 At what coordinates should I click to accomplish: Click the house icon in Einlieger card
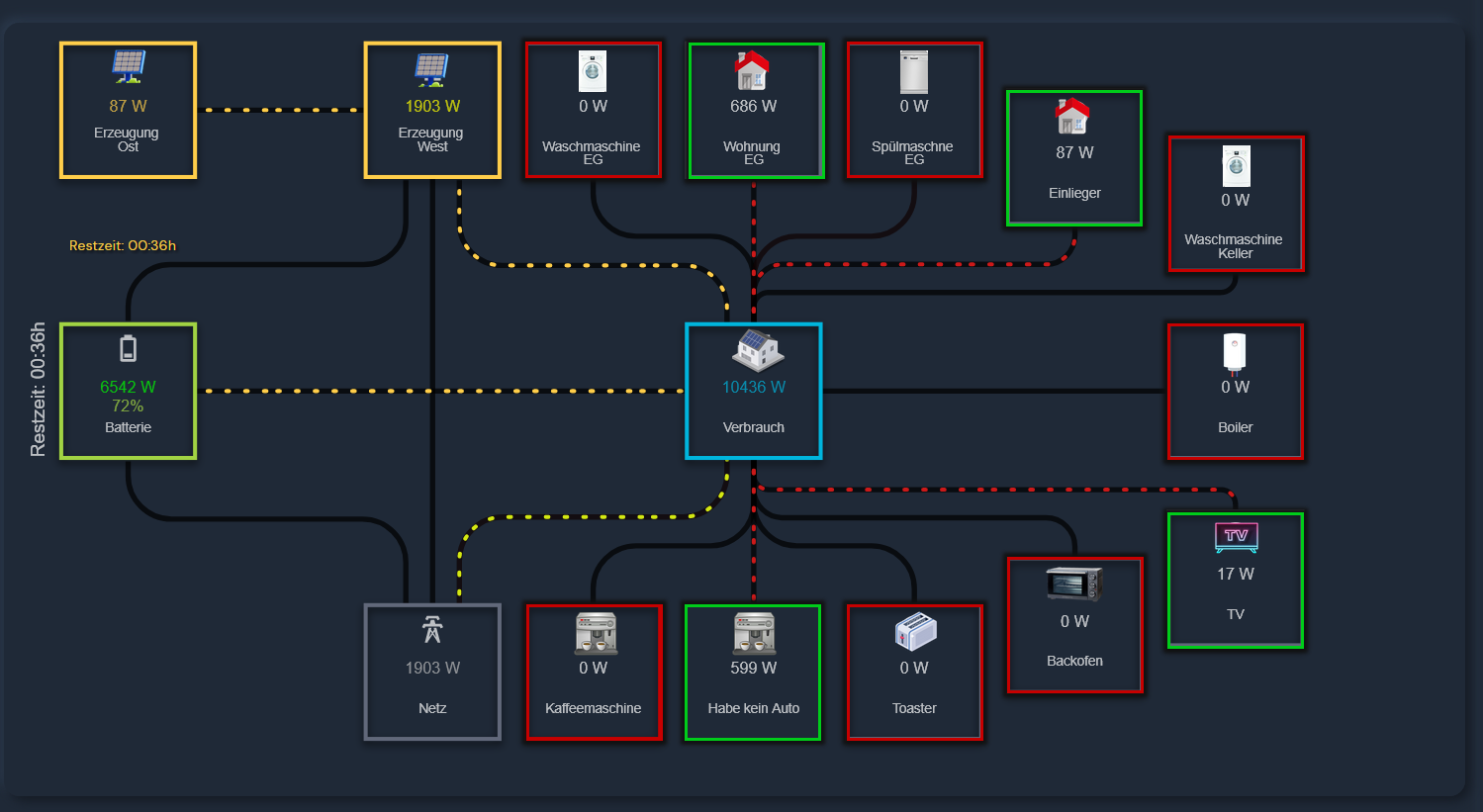coord(1073,117)
